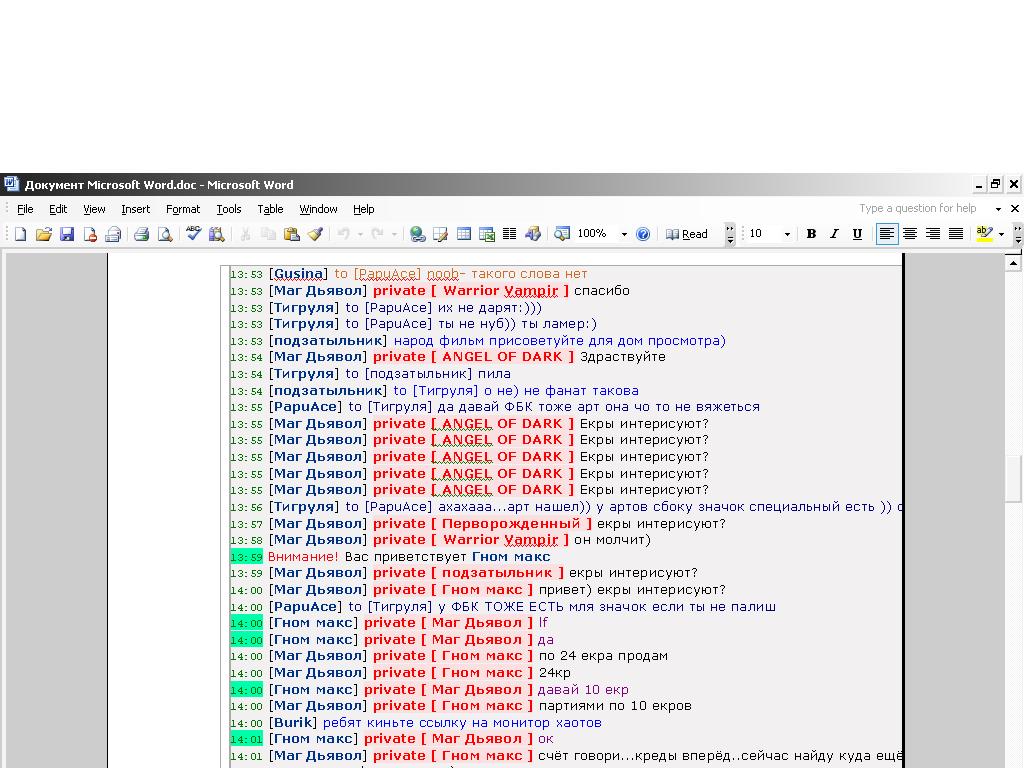Screen dimensions: 1024x768
Task: Toggle left alignment
Action: coord(886,234)
